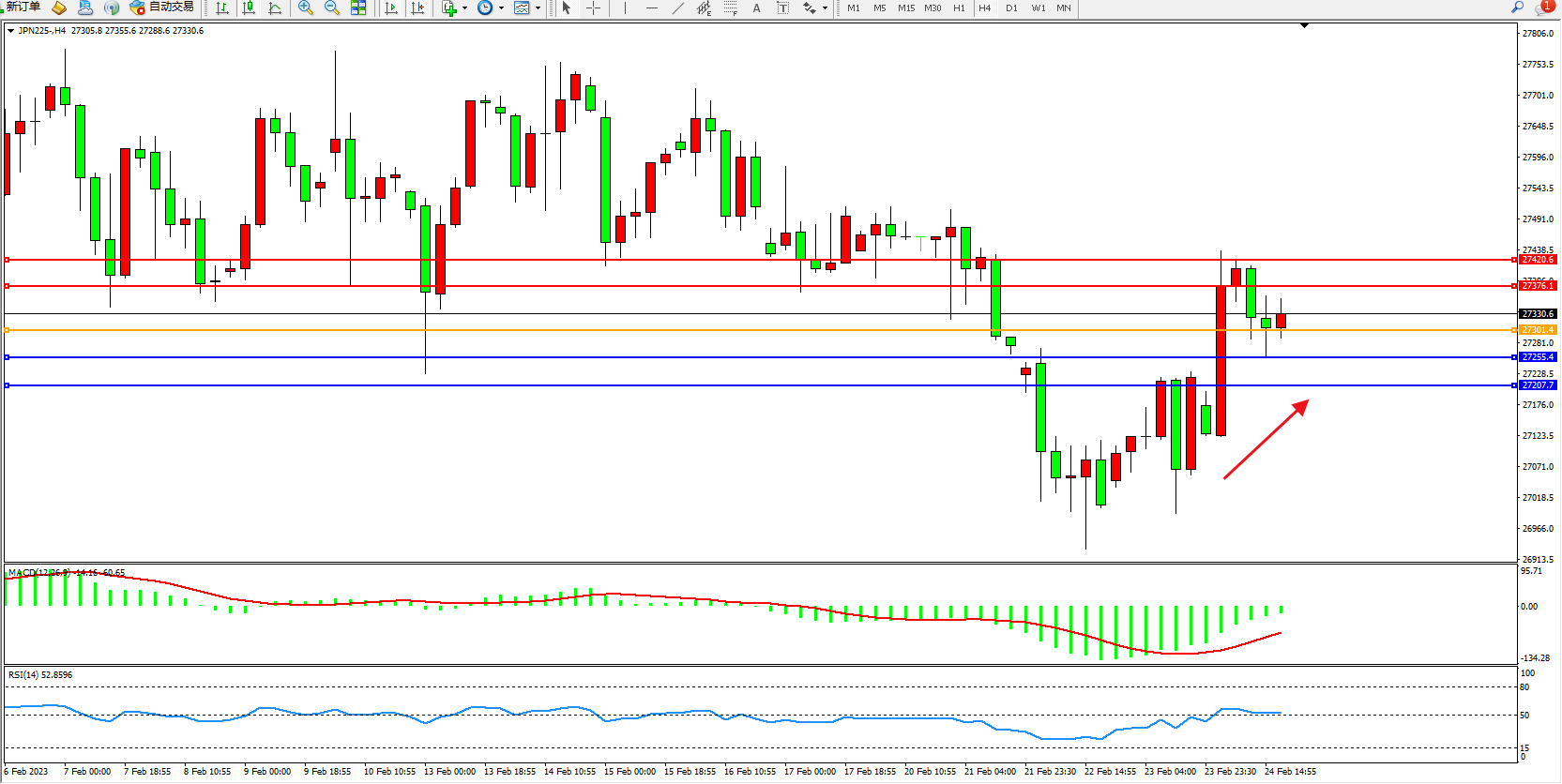
Task: Switch to the M15 timeframe
Action: (906, 8)
